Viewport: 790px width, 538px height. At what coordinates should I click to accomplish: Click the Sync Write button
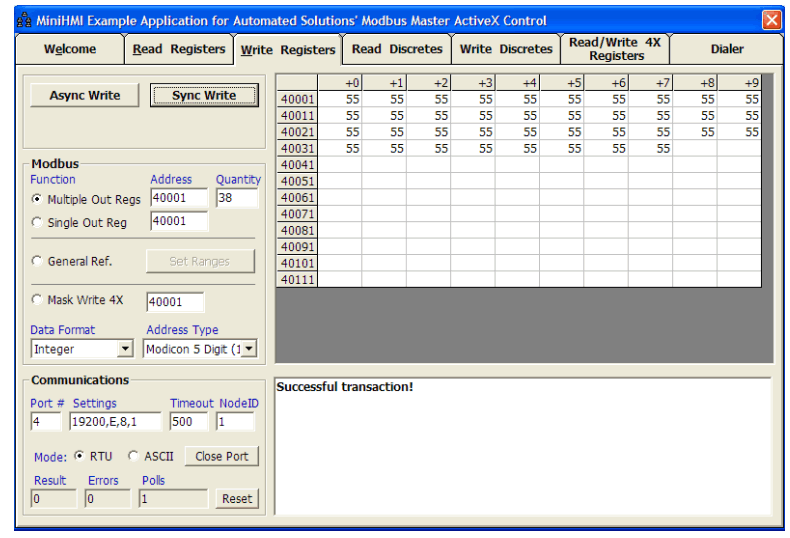point(204,95)
